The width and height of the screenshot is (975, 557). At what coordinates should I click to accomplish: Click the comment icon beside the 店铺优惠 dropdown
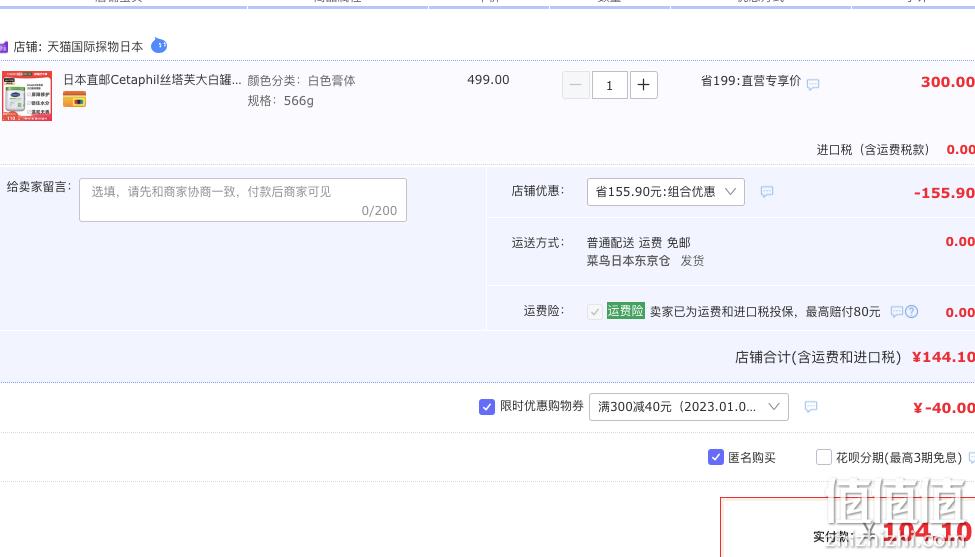[x=767, y=191]
